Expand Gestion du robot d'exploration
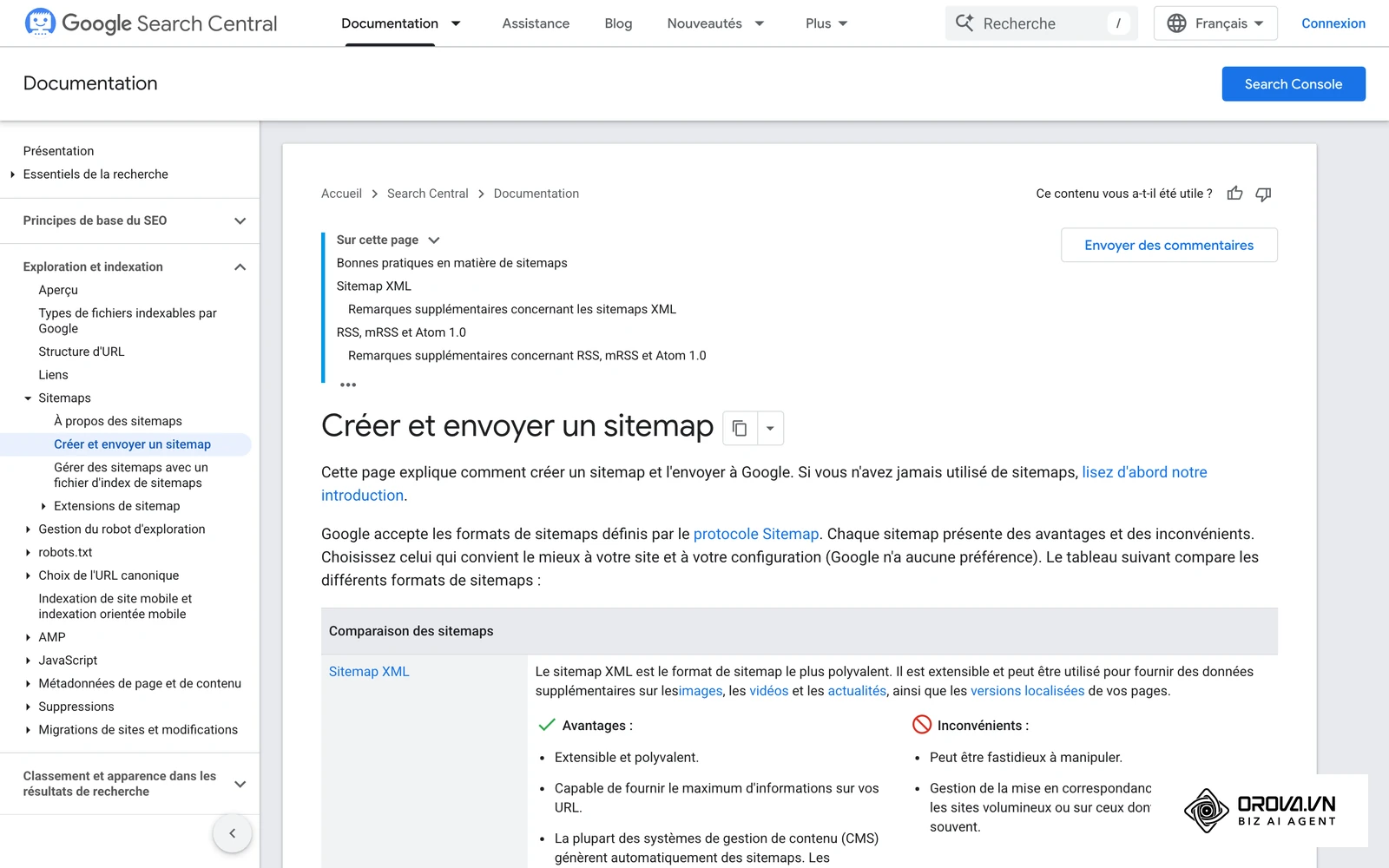Image resolution: width=1389 pixels, height=868 pixels. 28,529
